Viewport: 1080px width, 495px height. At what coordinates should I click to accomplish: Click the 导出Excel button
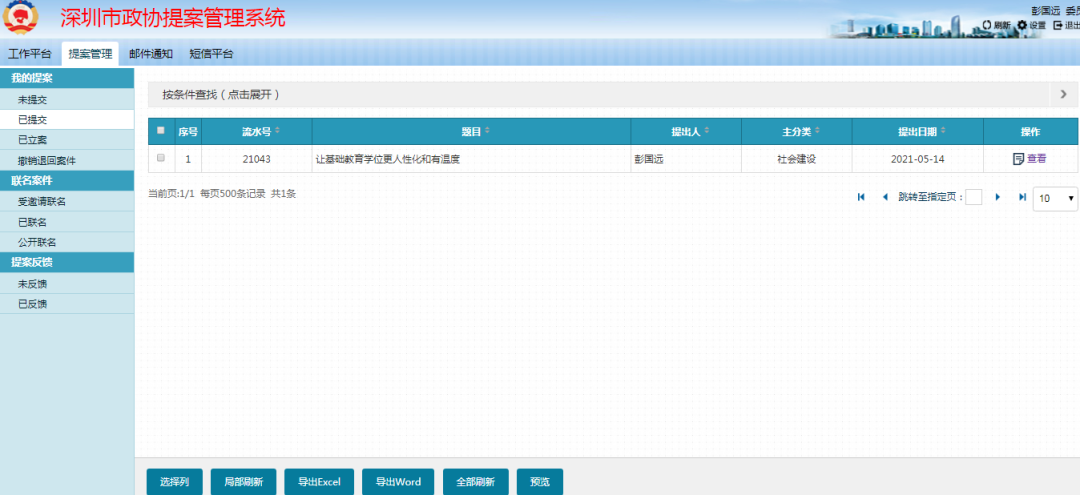click(x=319, y=482)
